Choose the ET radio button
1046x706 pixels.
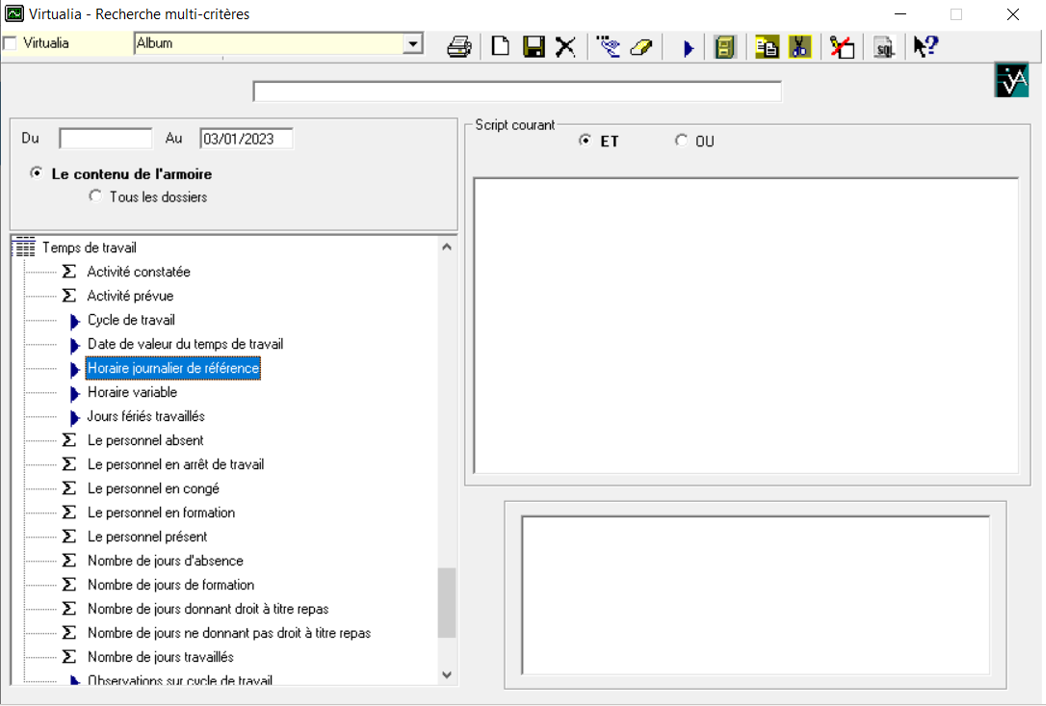(585, 141)
